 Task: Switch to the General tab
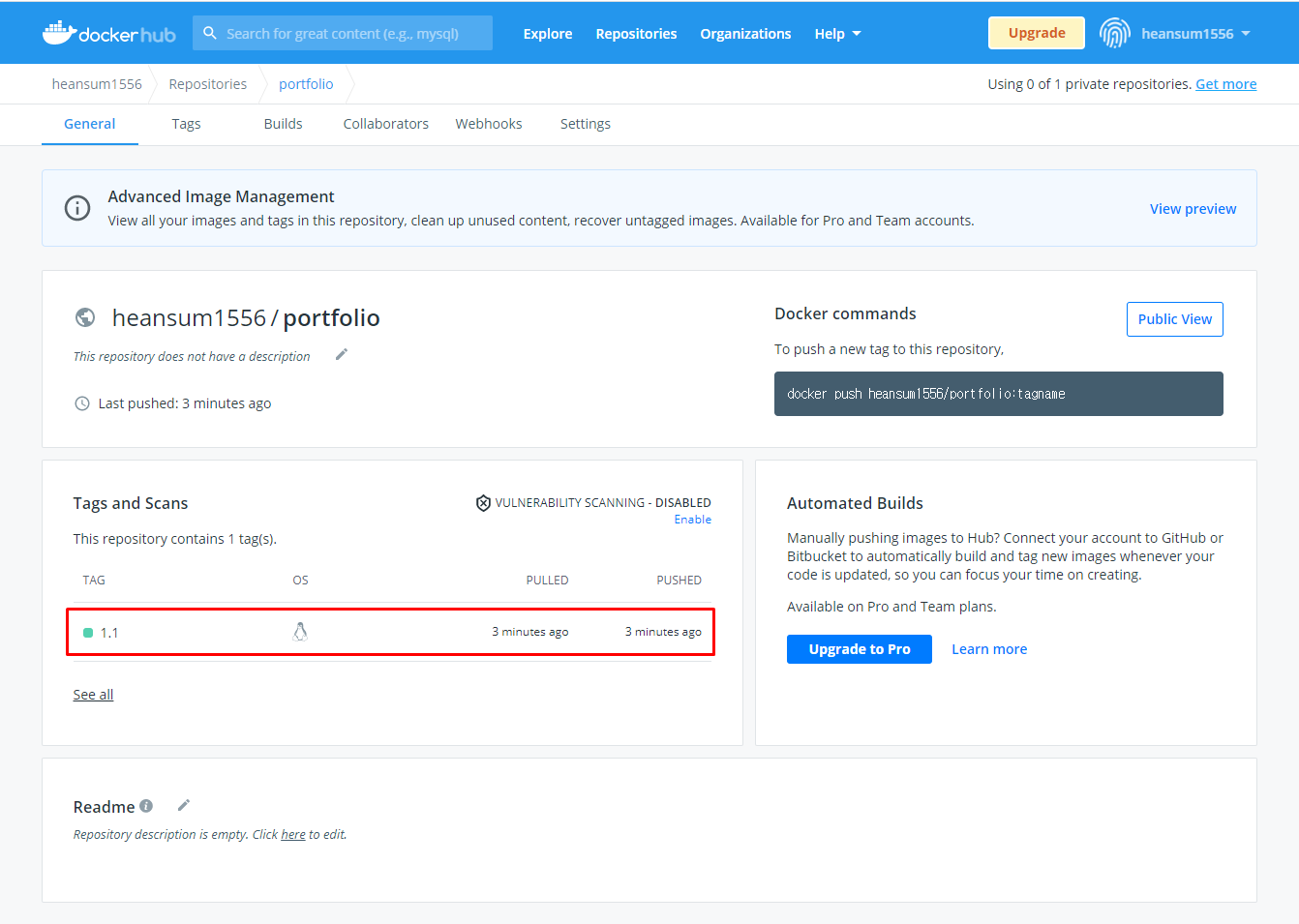(90, 124)
